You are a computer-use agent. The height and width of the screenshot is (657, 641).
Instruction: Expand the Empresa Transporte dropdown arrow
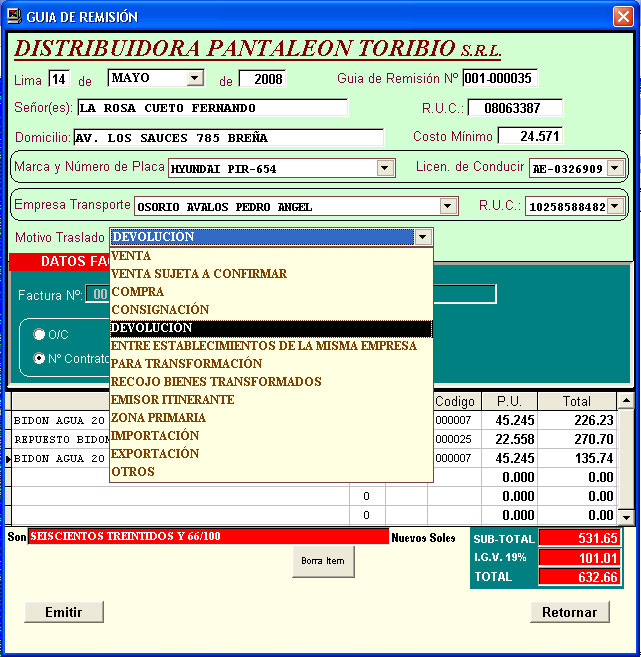[448, 206]
